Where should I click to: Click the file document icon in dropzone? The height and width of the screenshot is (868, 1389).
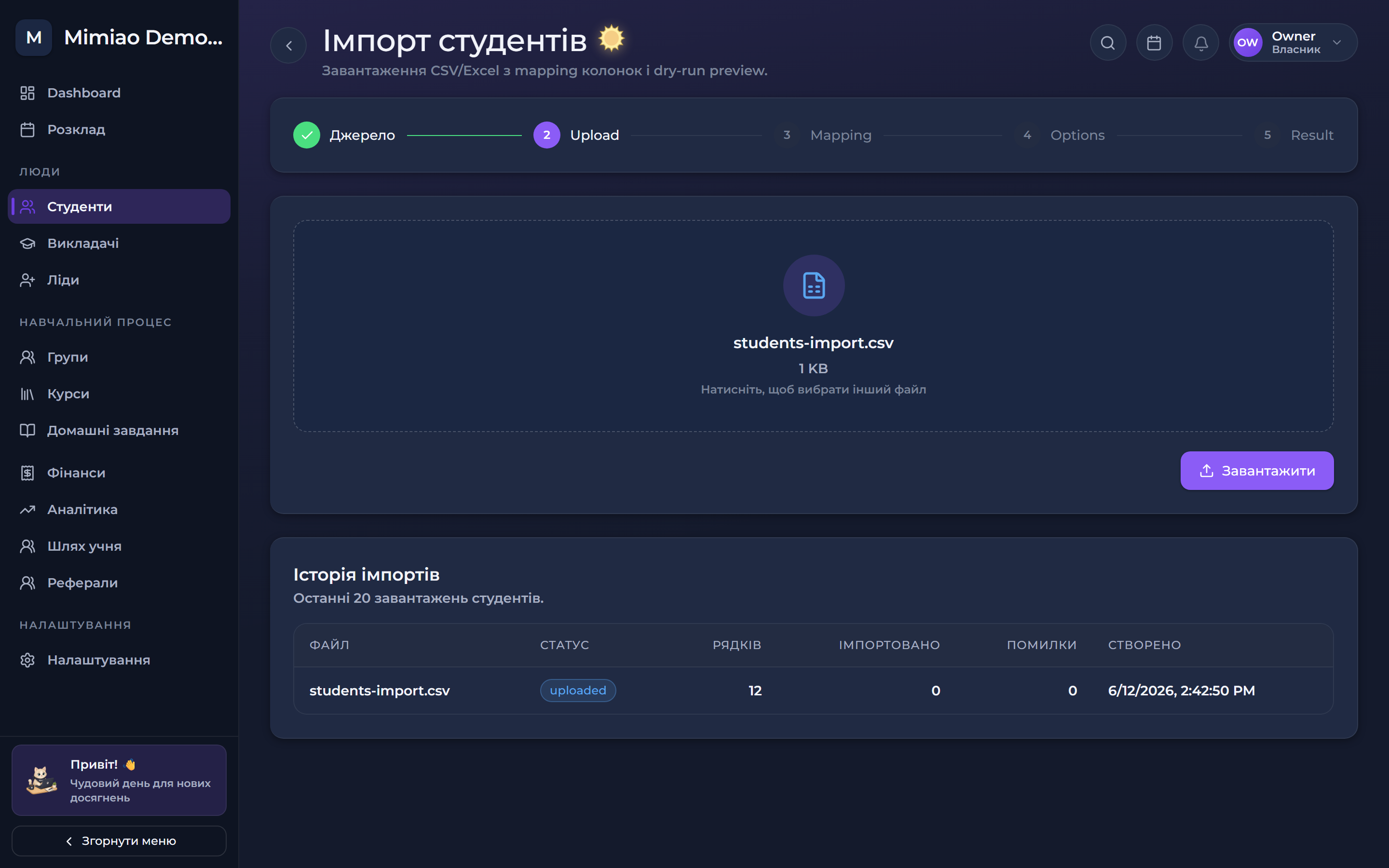pyautogui.click(x=813, y=285)
